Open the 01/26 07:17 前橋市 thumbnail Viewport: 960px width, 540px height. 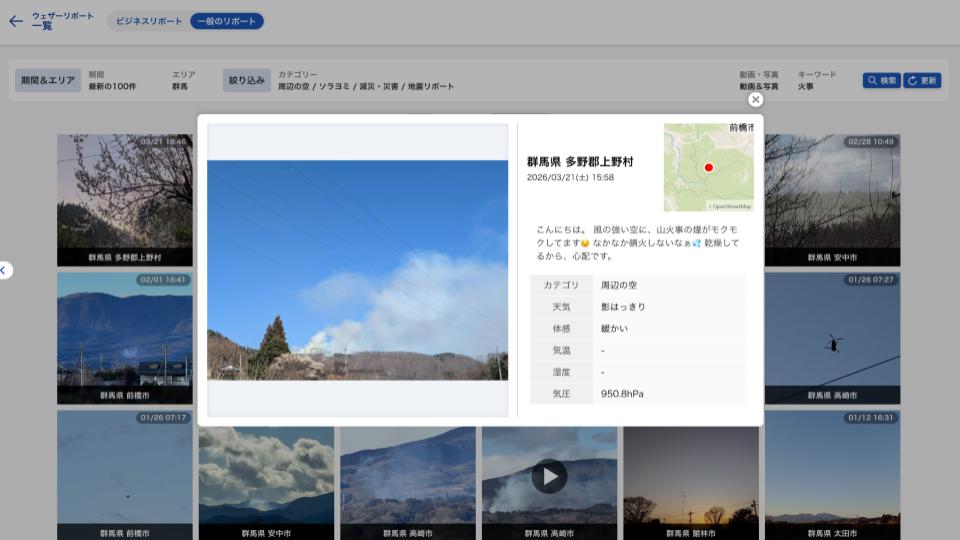[x=124, y=474]
